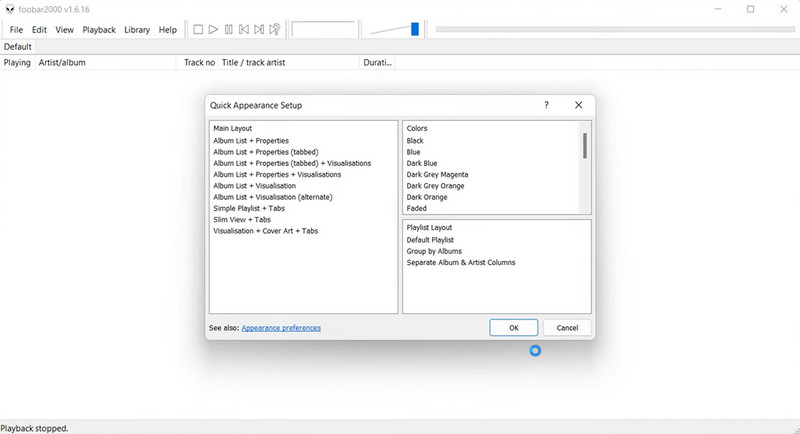This screenshot has height=434, width=800.
Task: Select Simple Playlist + Tabs layout
Action: [249, 208]
